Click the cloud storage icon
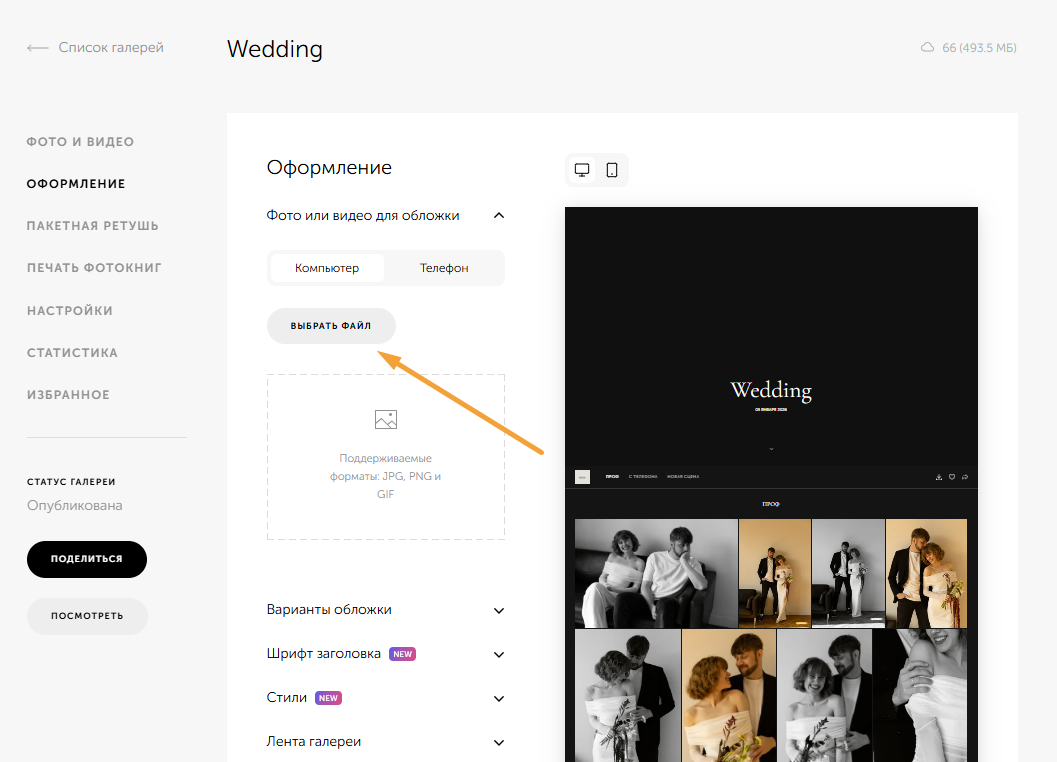This screenshot has height=762, width=1057. [928, 47]
